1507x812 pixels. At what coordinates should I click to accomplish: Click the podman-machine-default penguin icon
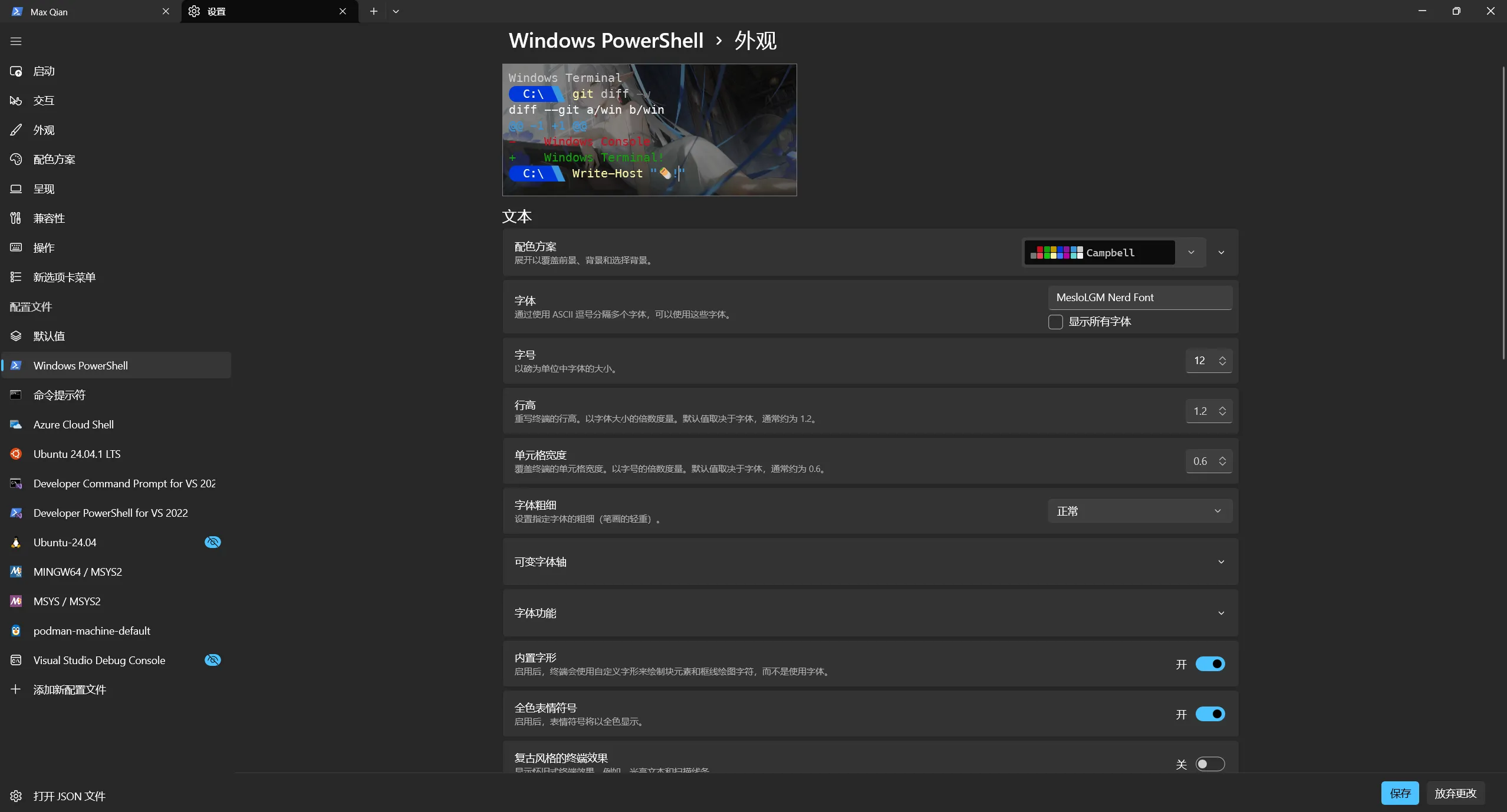click(x=16, y=631)
